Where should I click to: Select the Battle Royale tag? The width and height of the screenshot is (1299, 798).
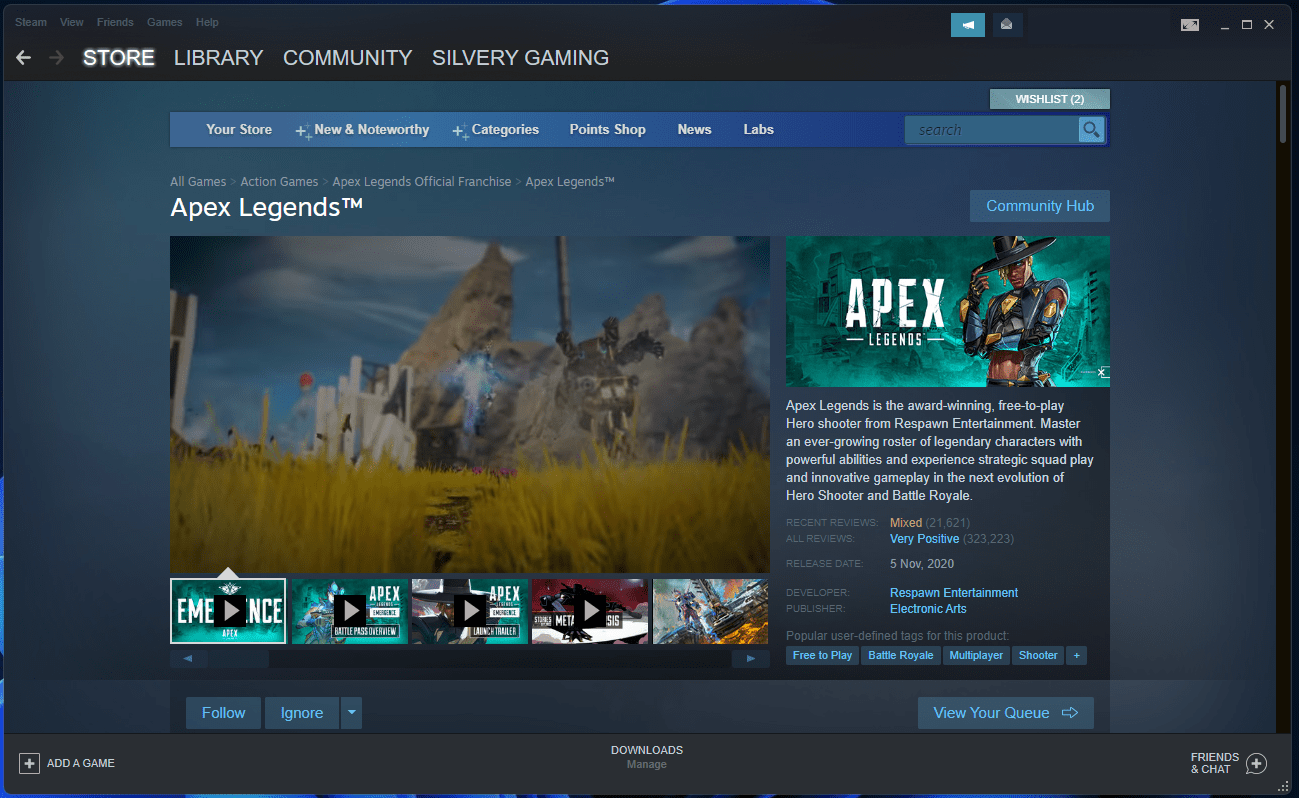pyautogui.click(x=901, y=655)
